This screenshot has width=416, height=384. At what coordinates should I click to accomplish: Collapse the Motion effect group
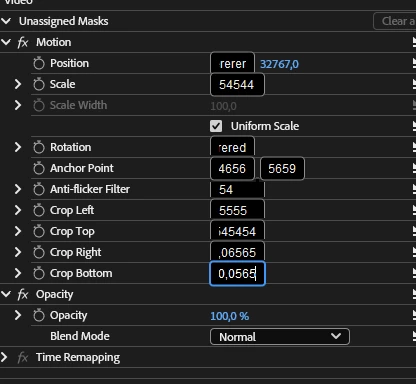(6, 42)
